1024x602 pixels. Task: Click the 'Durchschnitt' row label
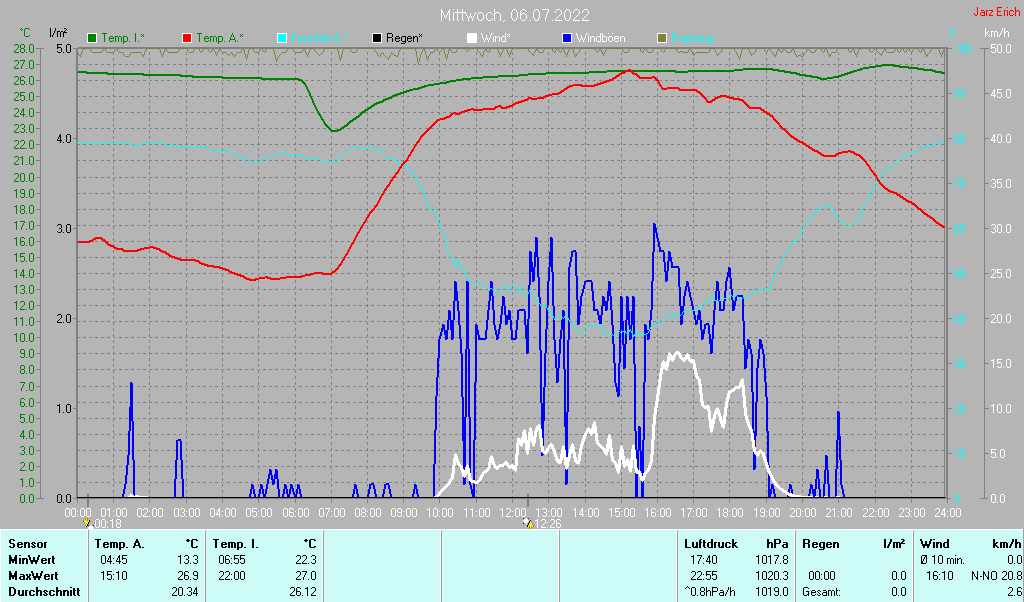click(44, 592)
